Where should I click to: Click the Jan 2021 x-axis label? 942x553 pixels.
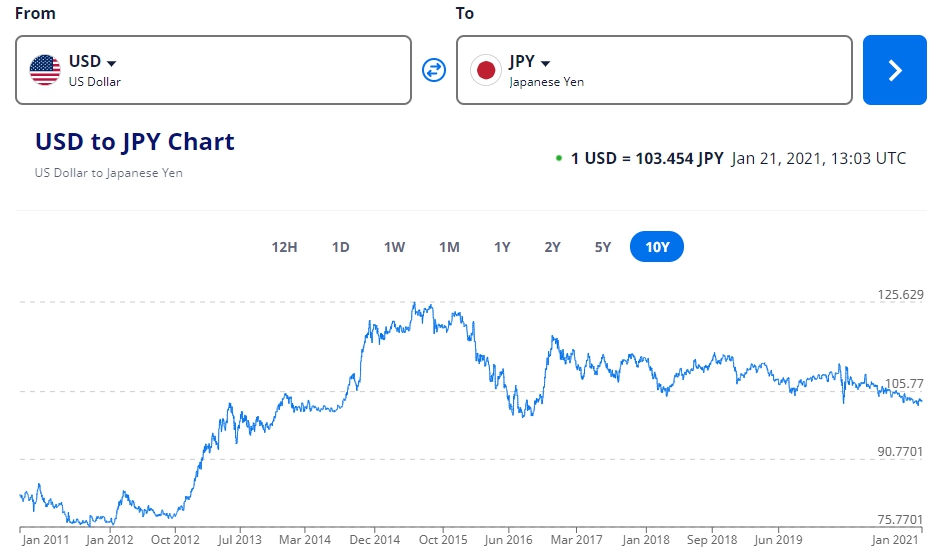[896, 540]
